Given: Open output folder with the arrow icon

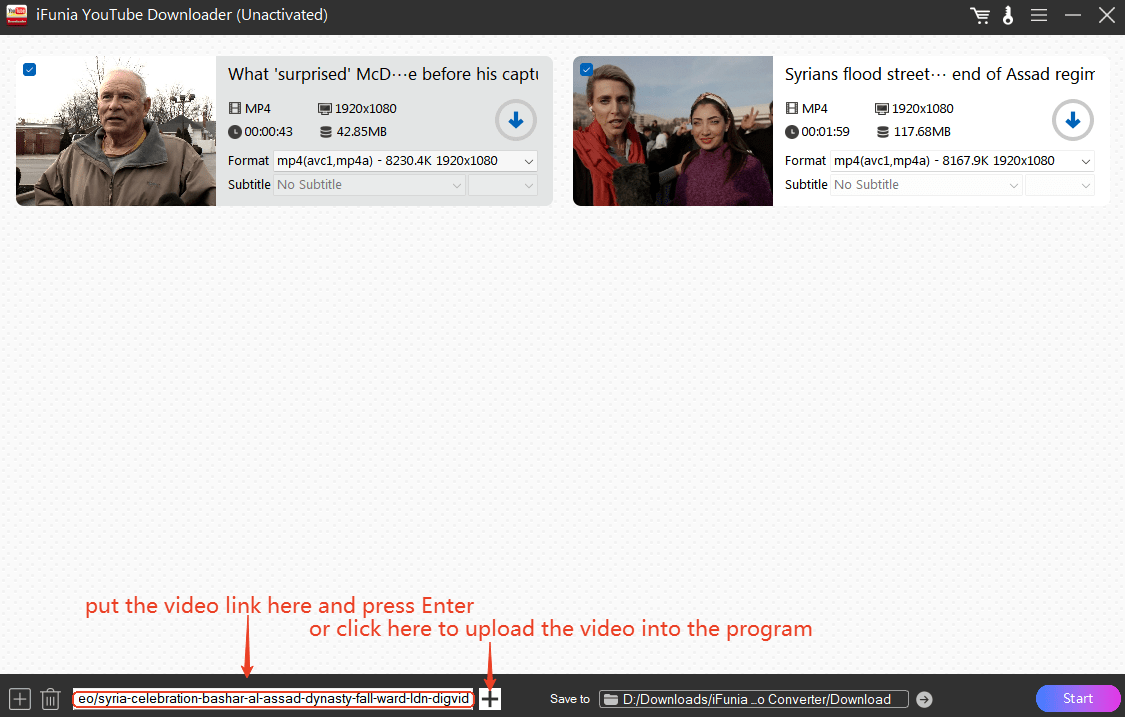Looking at the screenshot, I should tap(924, 699).
